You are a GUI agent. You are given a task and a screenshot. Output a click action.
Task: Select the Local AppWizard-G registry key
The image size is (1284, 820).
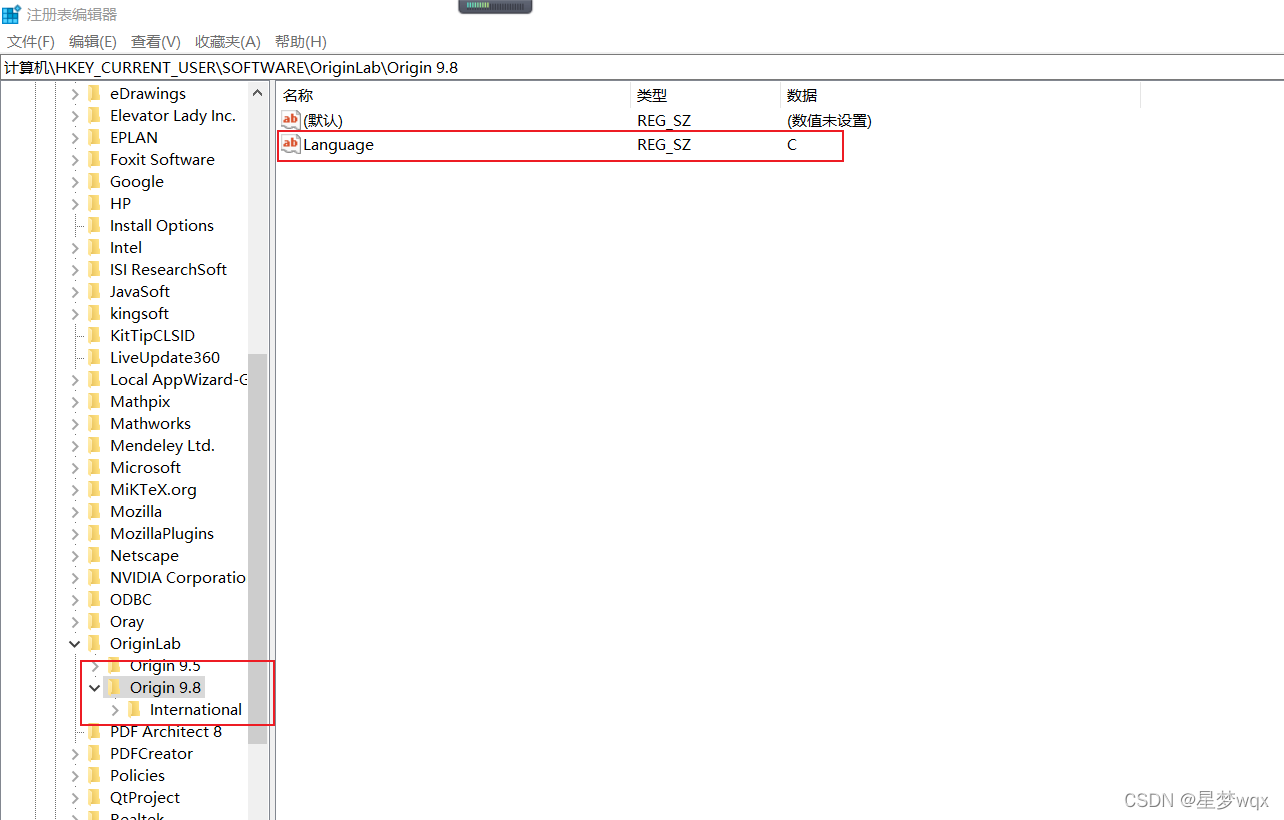tap(178, 380)
